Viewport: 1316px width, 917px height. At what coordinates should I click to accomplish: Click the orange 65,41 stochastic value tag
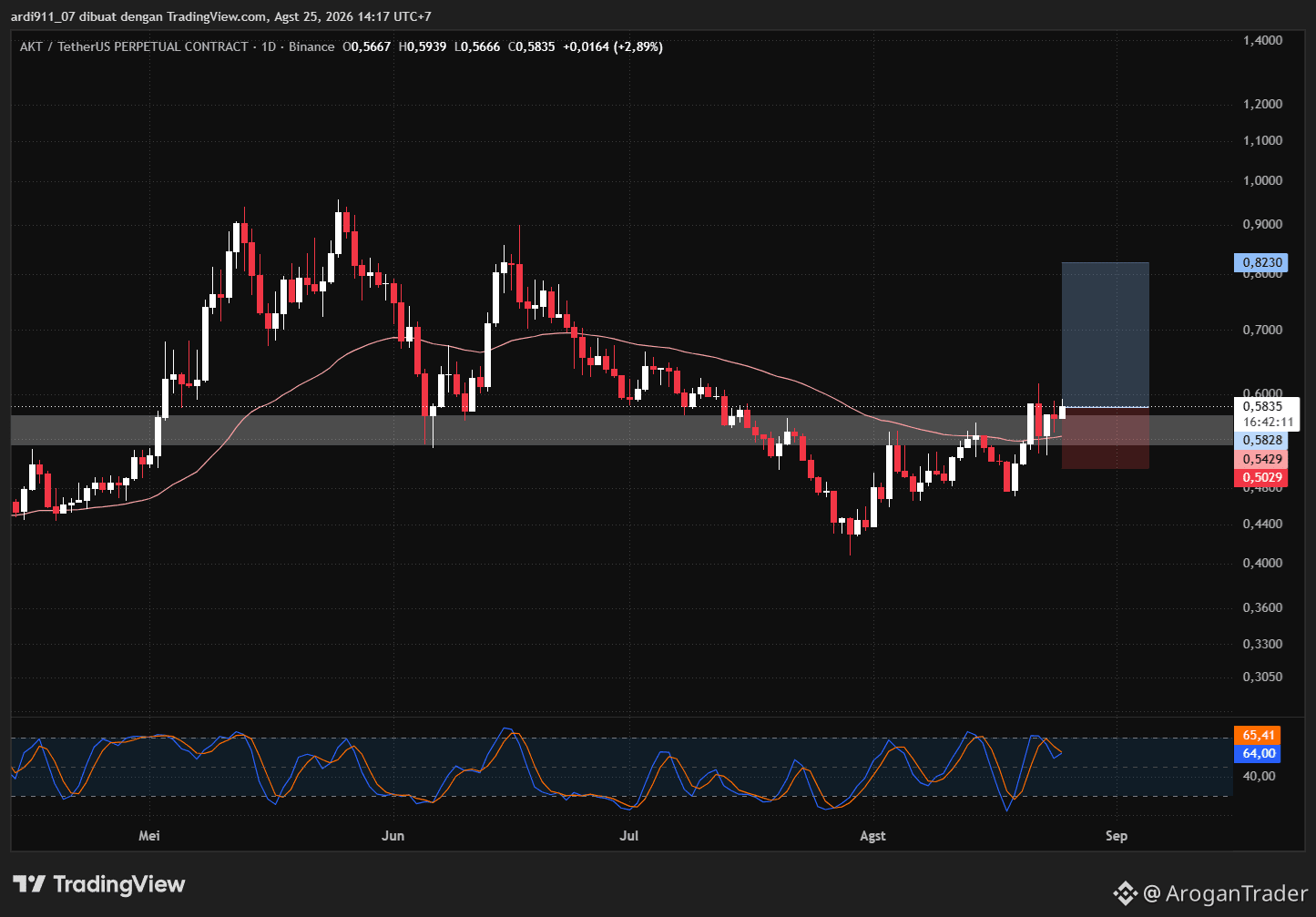click(x=1258, y=735)
